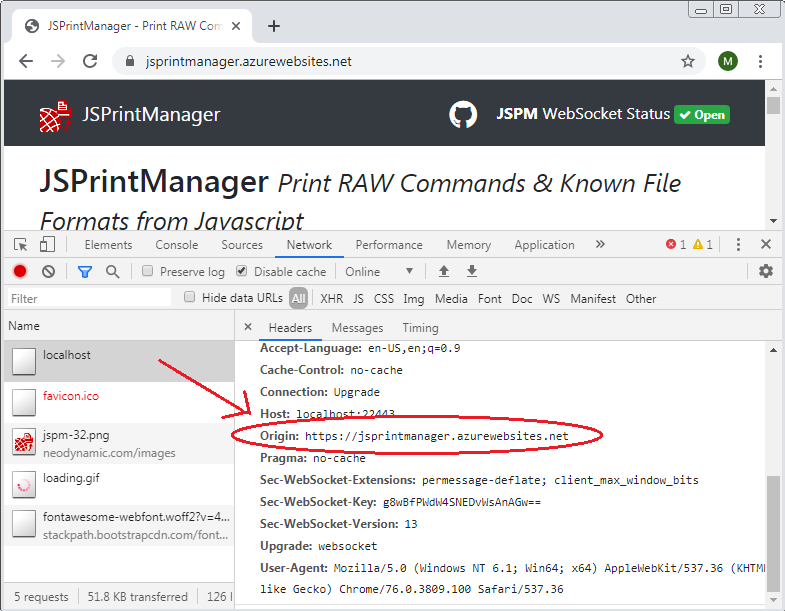Click the Name column header
Viewport: 785px width, 611px height.
[119, 326]
